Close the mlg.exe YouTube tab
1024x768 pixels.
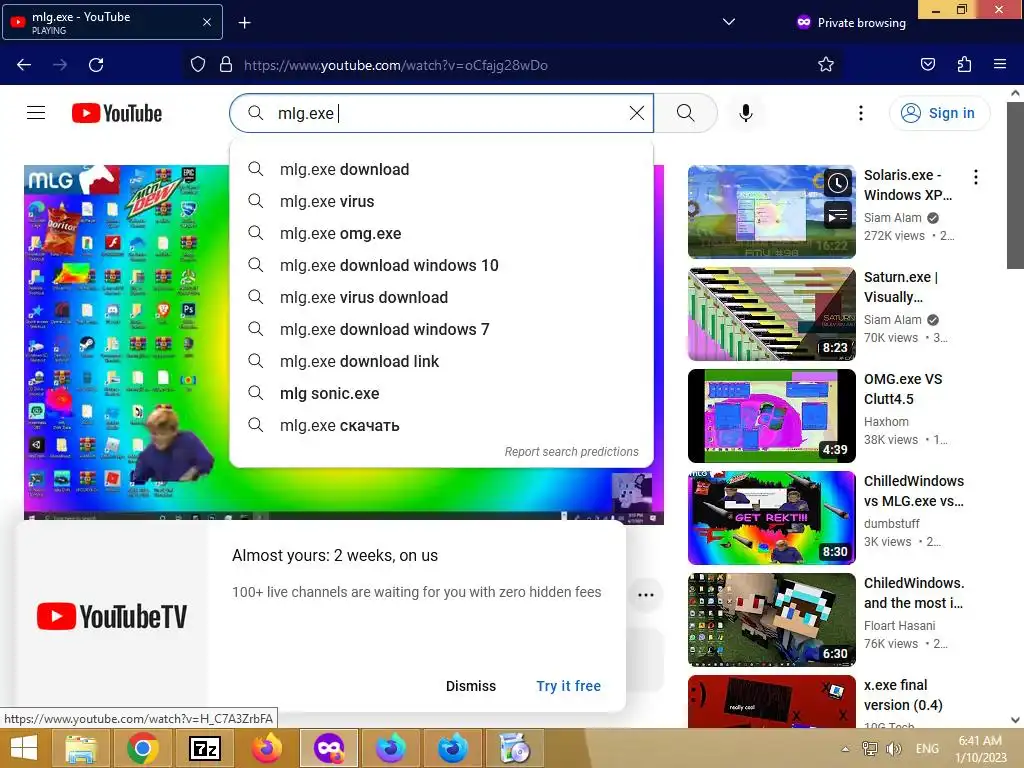click(206, 22)
